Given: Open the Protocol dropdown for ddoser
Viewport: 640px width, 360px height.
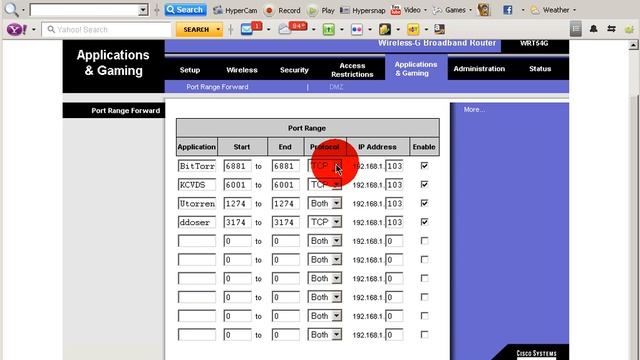Looking at the screenshot, I should point(324,222).
